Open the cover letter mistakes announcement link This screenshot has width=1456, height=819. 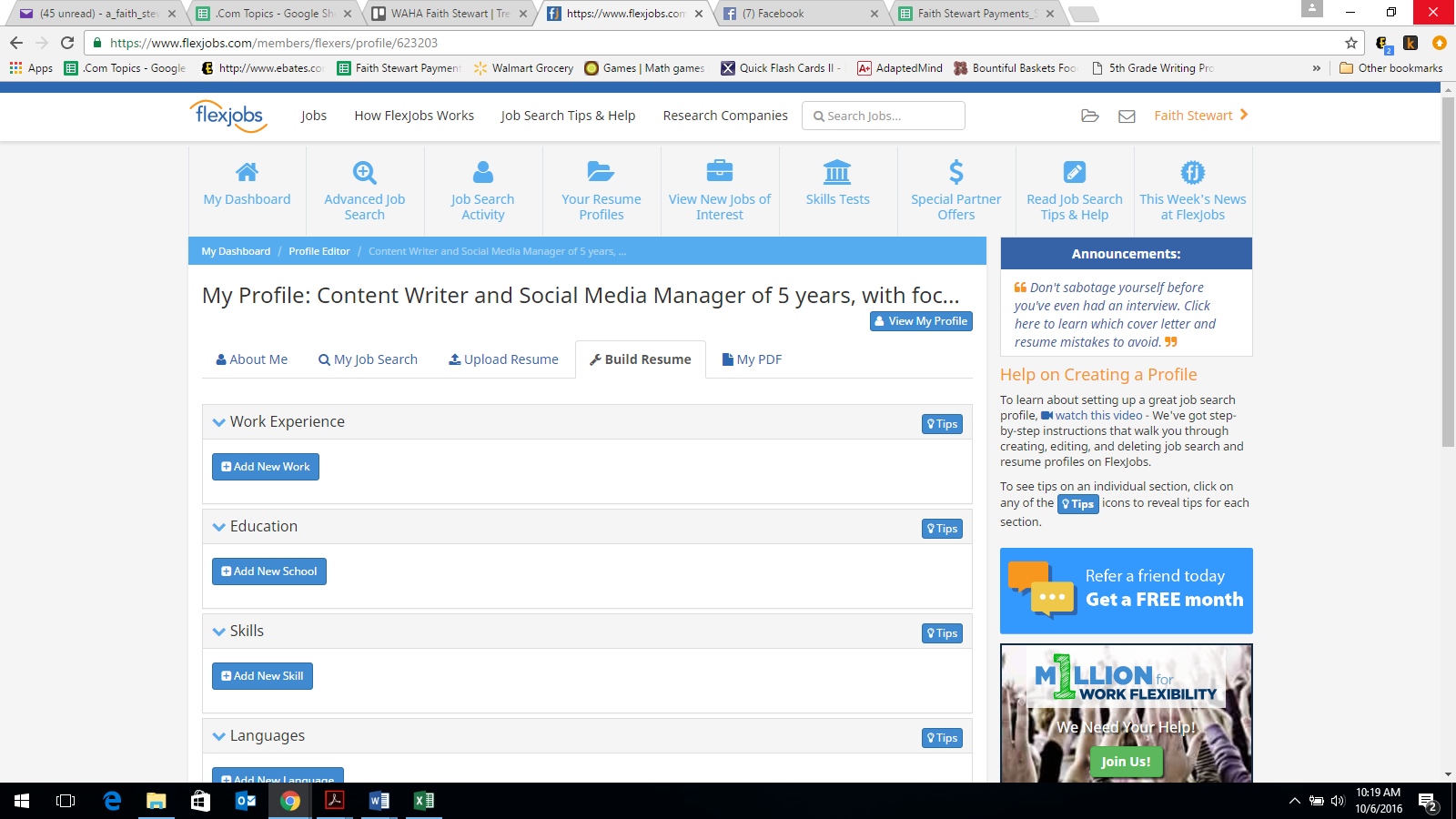[1115, 315]
